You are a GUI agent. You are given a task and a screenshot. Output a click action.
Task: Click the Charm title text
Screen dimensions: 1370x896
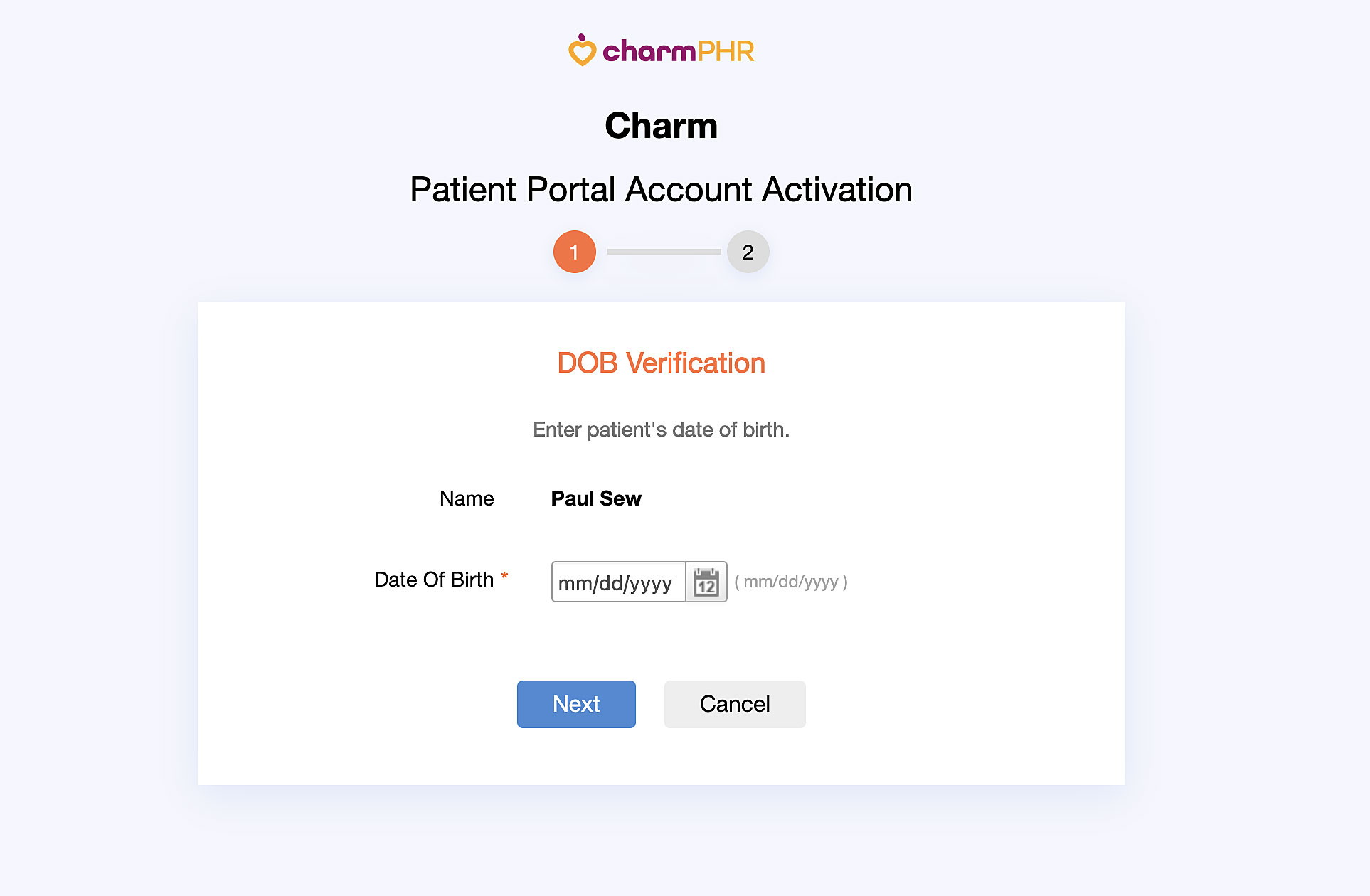661,124
